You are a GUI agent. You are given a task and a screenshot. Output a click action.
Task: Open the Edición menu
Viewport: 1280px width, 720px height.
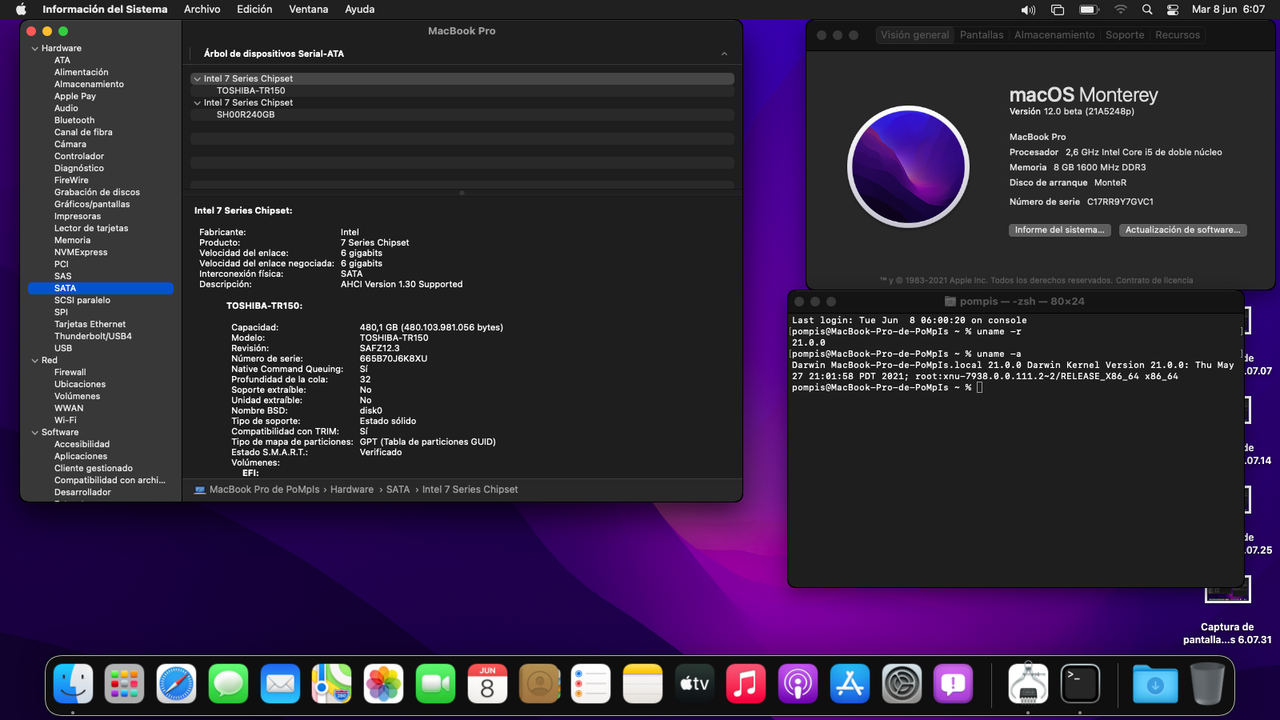254,9
